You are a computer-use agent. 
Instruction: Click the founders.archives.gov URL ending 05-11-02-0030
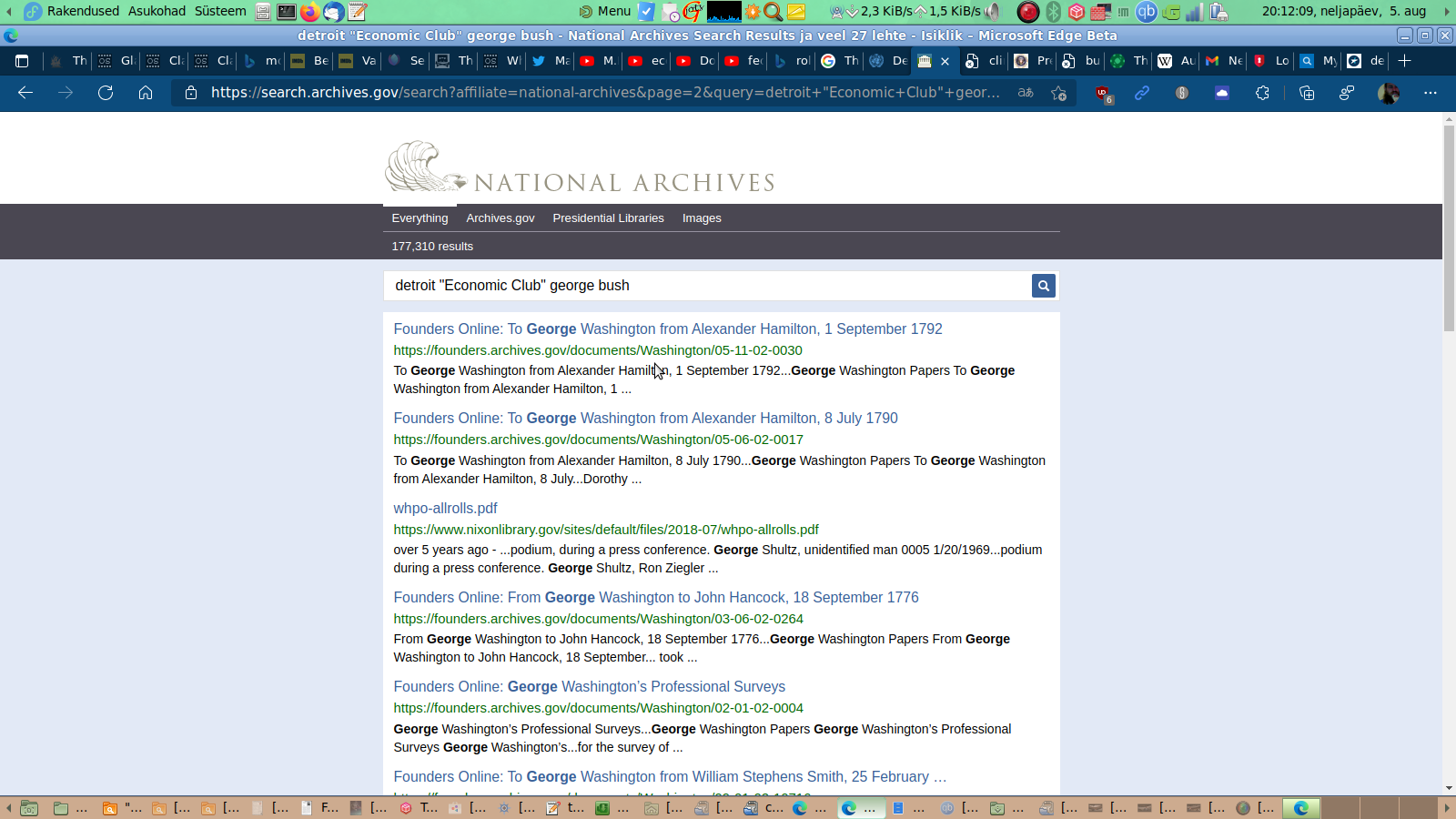[x=598, y=350]
